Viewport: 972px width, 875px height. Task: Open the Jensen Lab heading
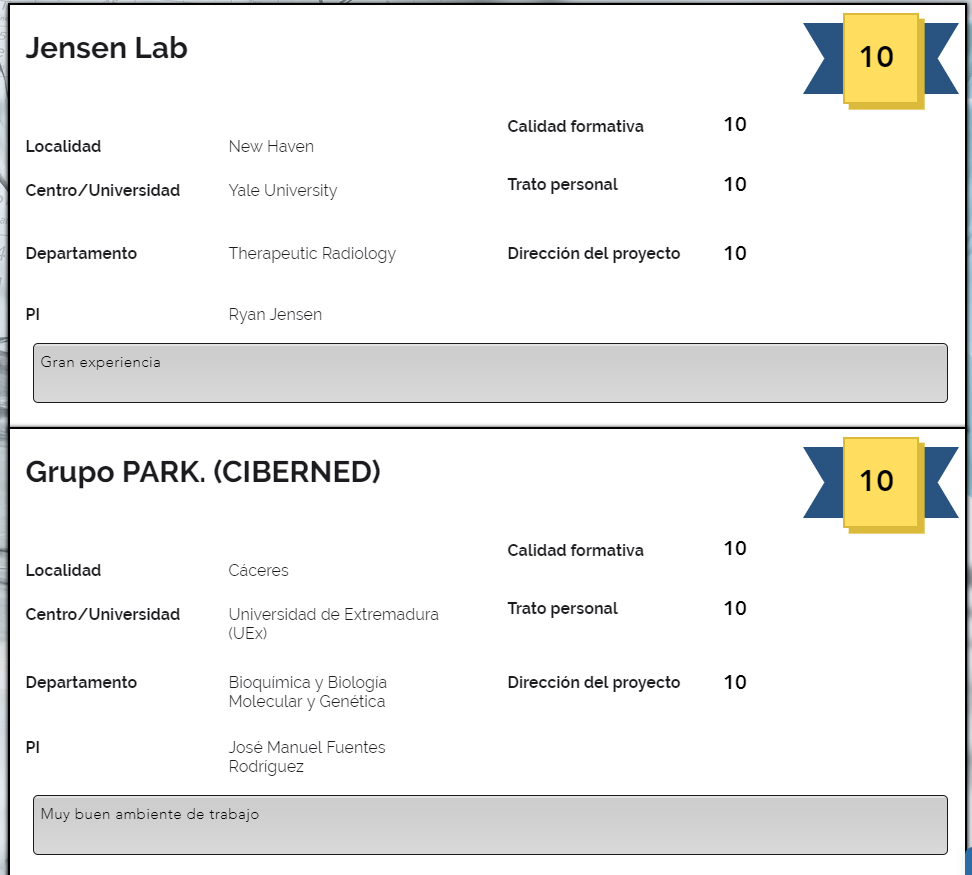(x=106, y=49)
